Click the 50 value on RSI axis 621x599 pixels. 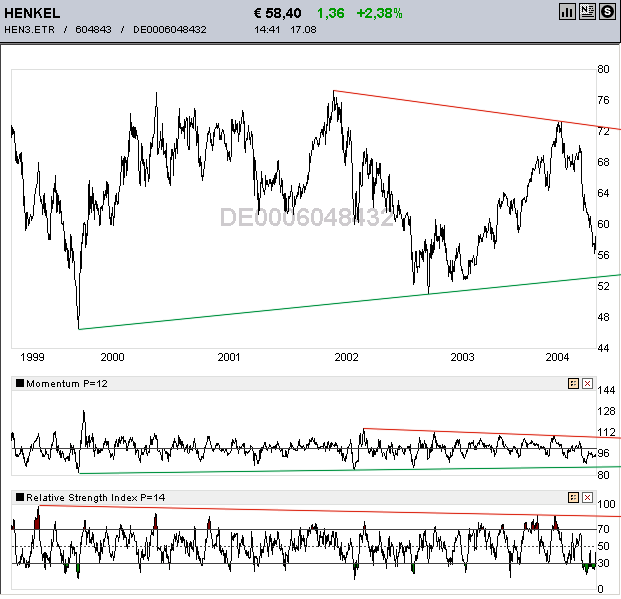(603, 546)
